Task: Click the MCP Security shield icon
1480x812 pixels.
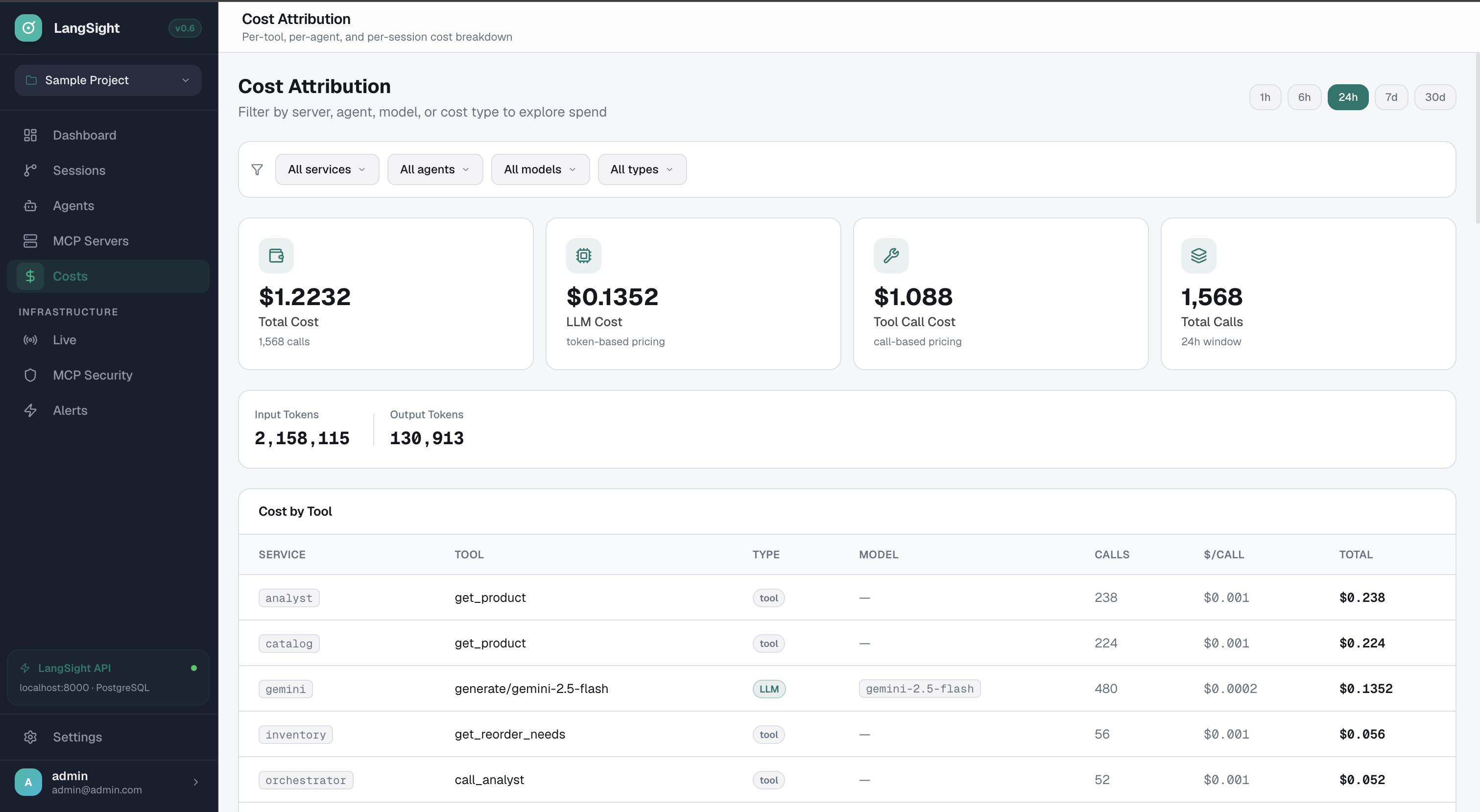Action: (x=30, y=375)
